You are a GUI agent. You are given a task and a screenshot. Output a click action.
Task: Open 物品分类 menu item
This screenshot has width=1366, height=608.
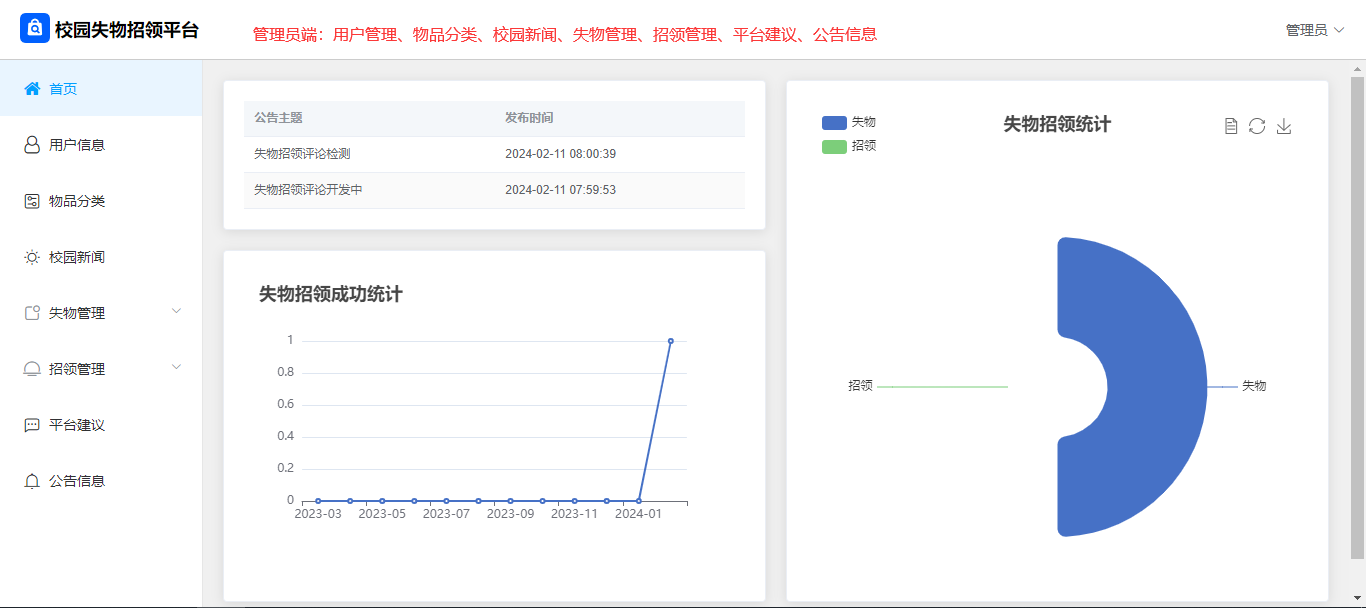(x=77, y=201)
